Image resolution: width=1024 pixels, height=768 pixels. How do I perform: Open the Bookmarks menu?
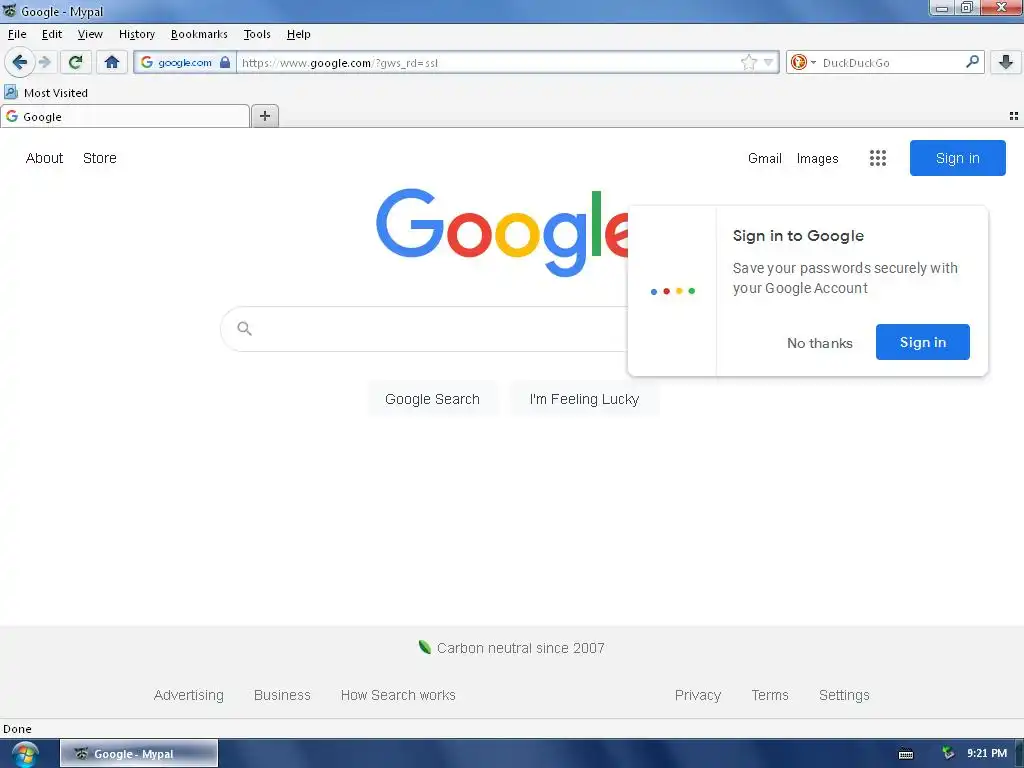point(199,34)
